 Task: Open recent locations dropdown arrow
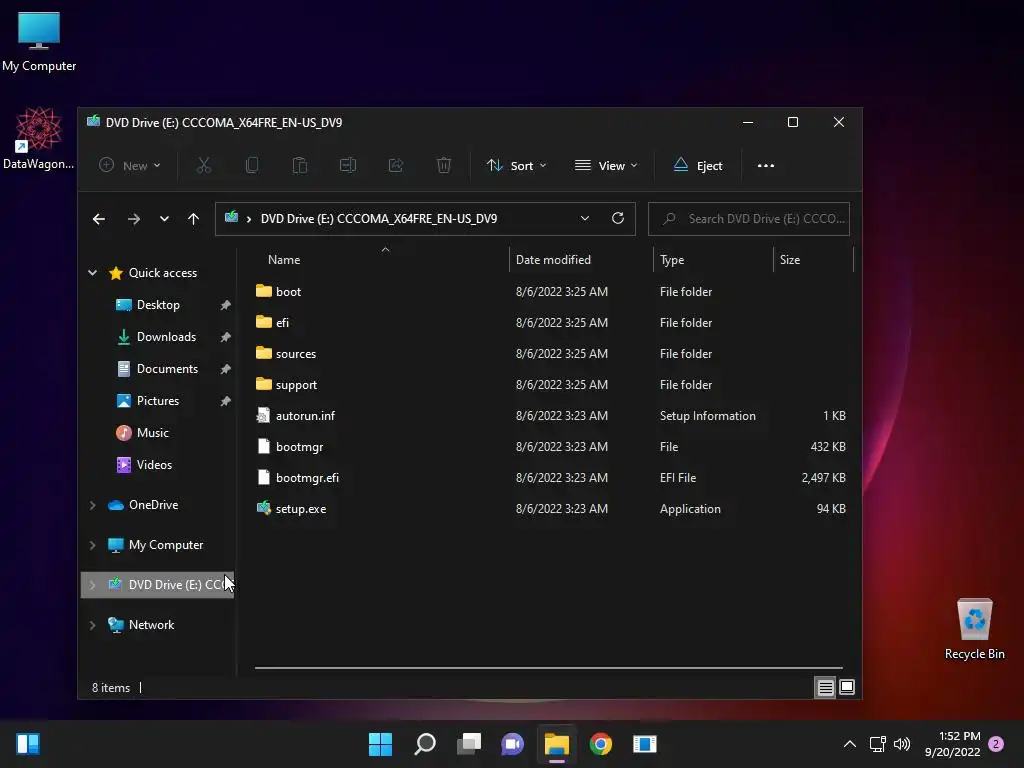click(164, 219)
